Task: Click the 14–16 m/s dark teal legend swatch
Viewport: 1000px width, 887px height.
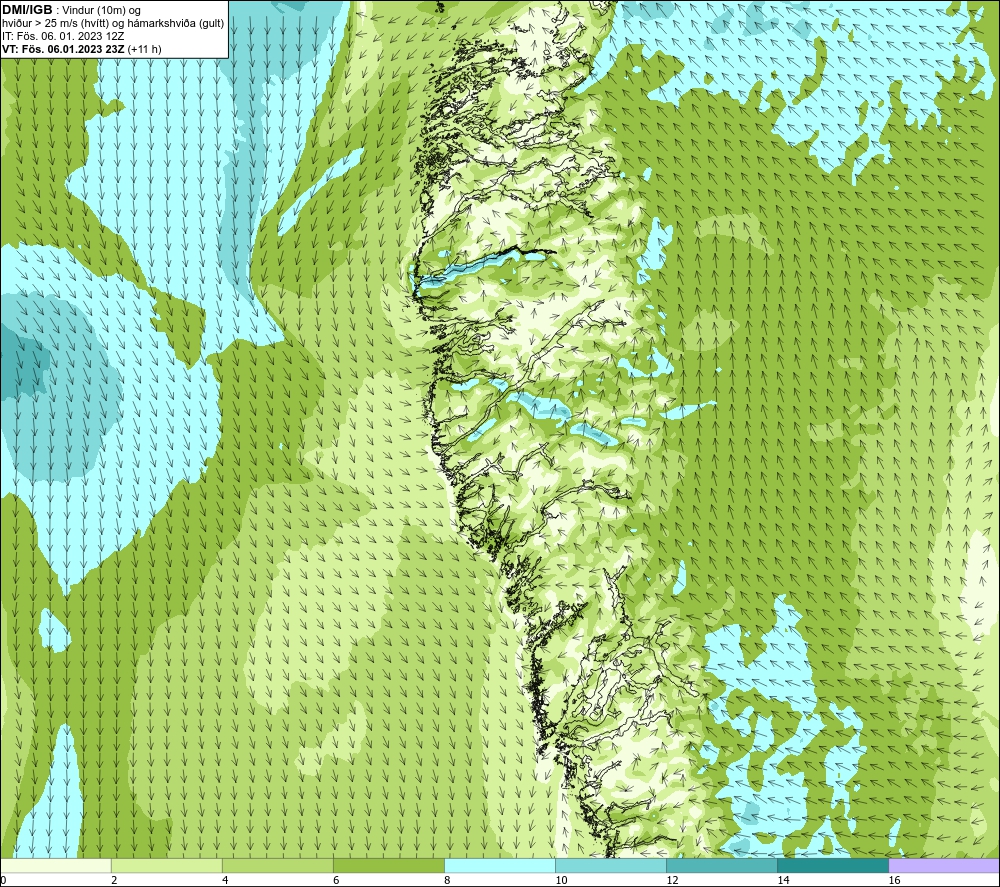Action: point(832,865)
